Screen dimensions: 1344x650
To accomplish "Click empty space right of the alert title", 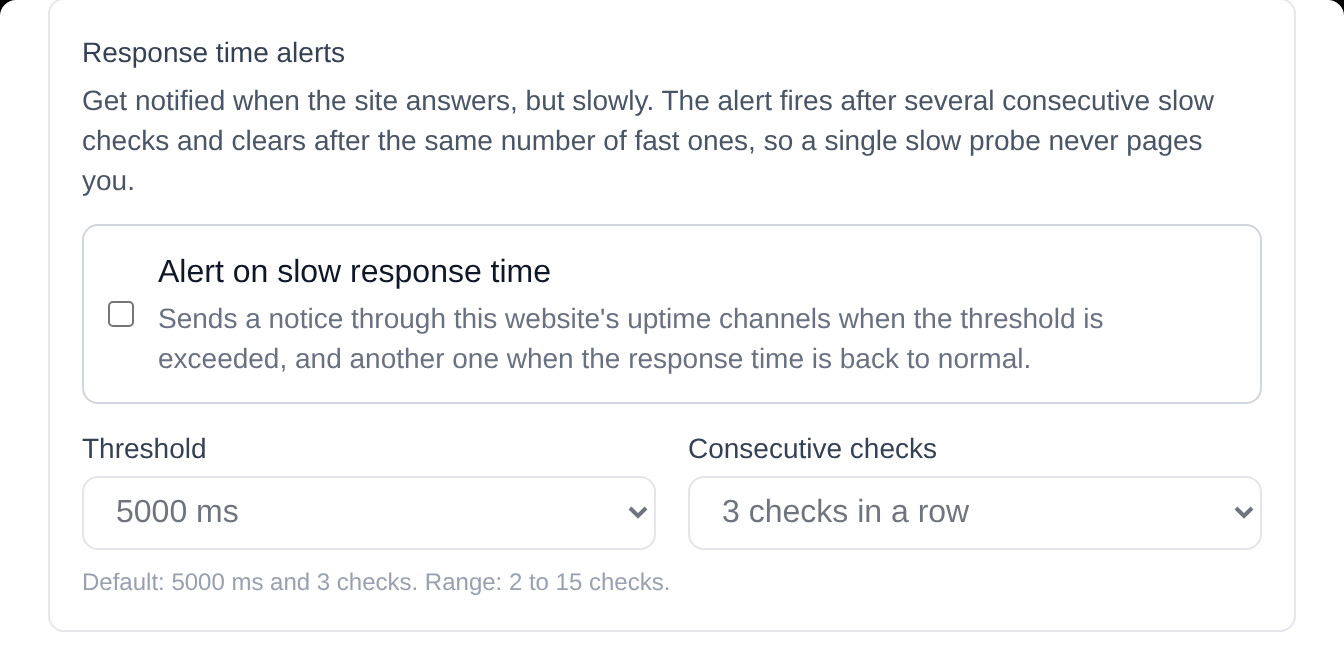I will tap(900, 271).
